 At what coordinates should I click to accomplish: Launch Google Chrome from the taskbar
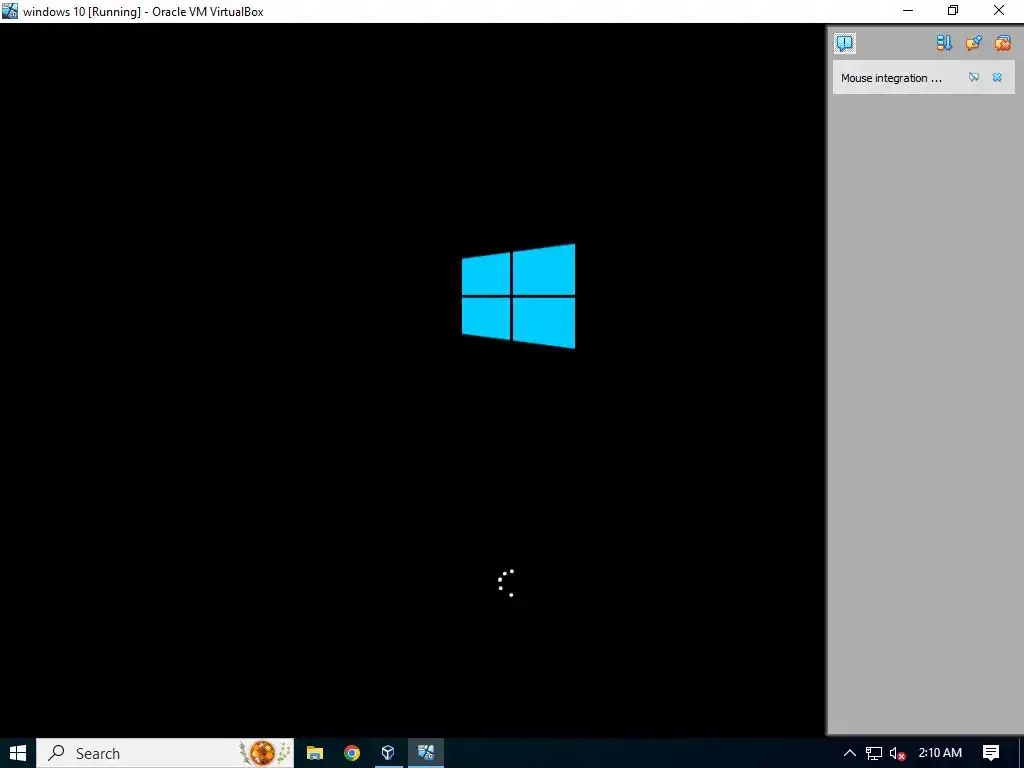pos(352,753)
